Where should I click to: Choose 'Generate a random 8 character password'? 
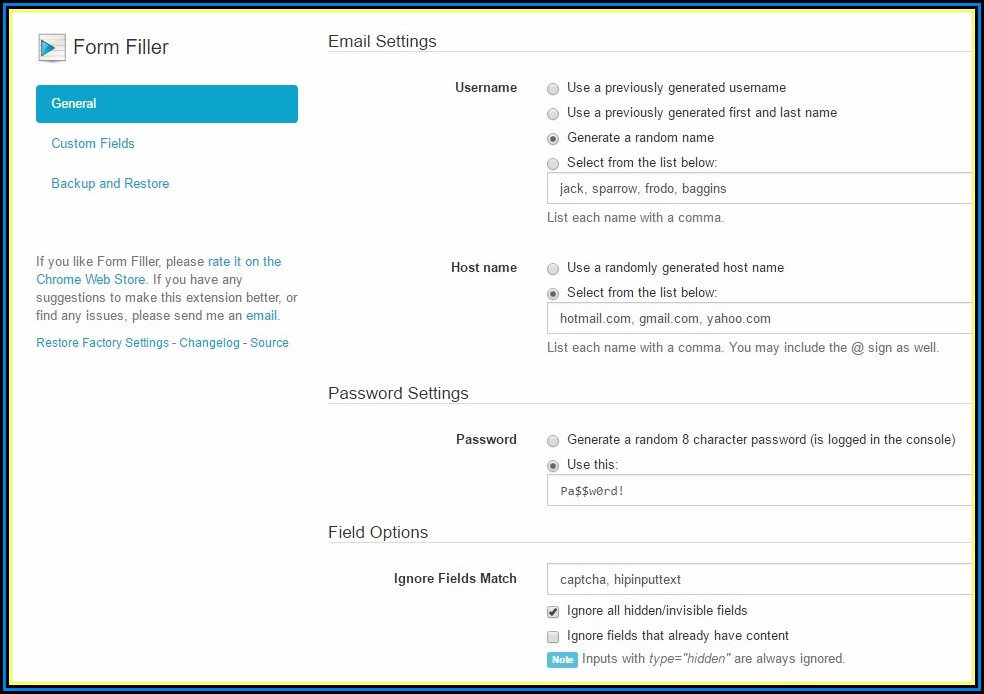(553, 440)
